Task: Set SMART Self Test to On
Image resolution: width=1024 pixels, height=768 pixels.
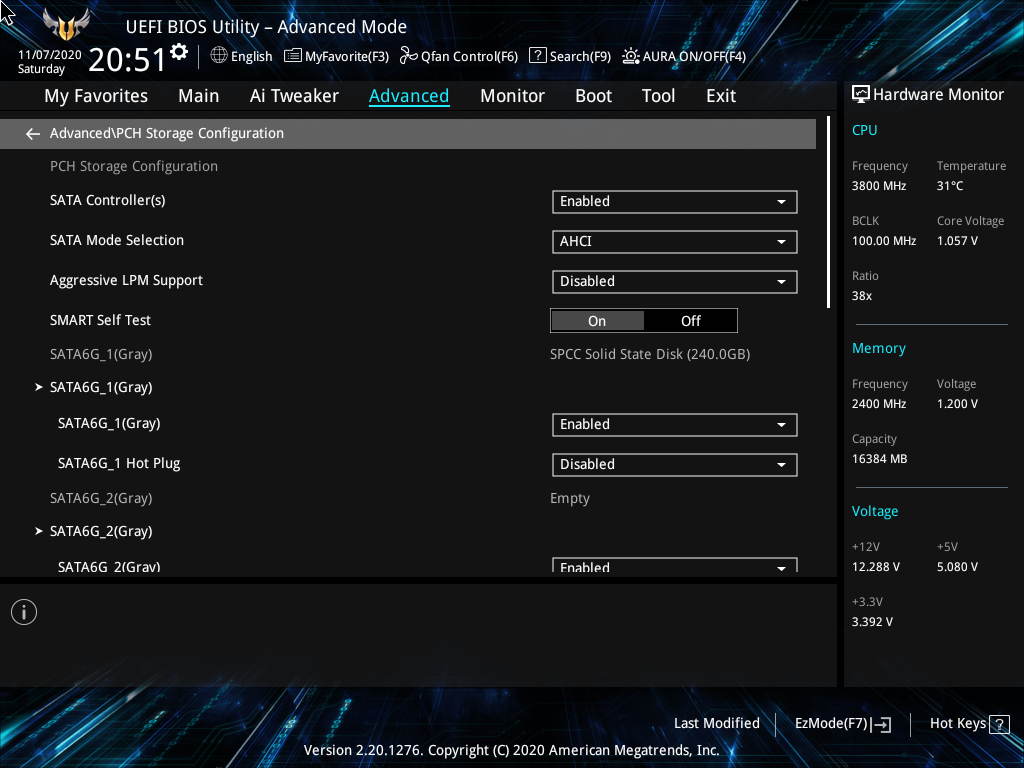Action: tap(597, 321)
